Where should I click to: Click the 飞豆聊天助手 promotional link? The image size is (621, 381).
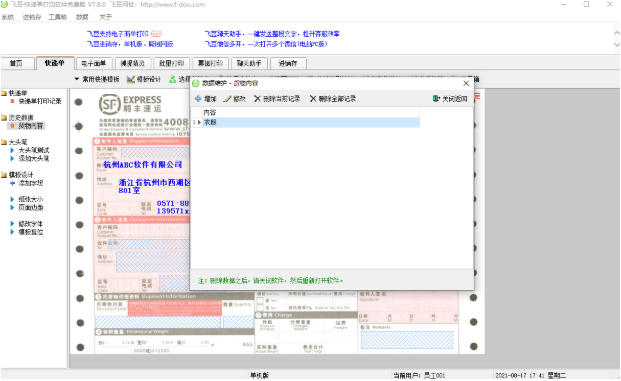pos(272,34)
